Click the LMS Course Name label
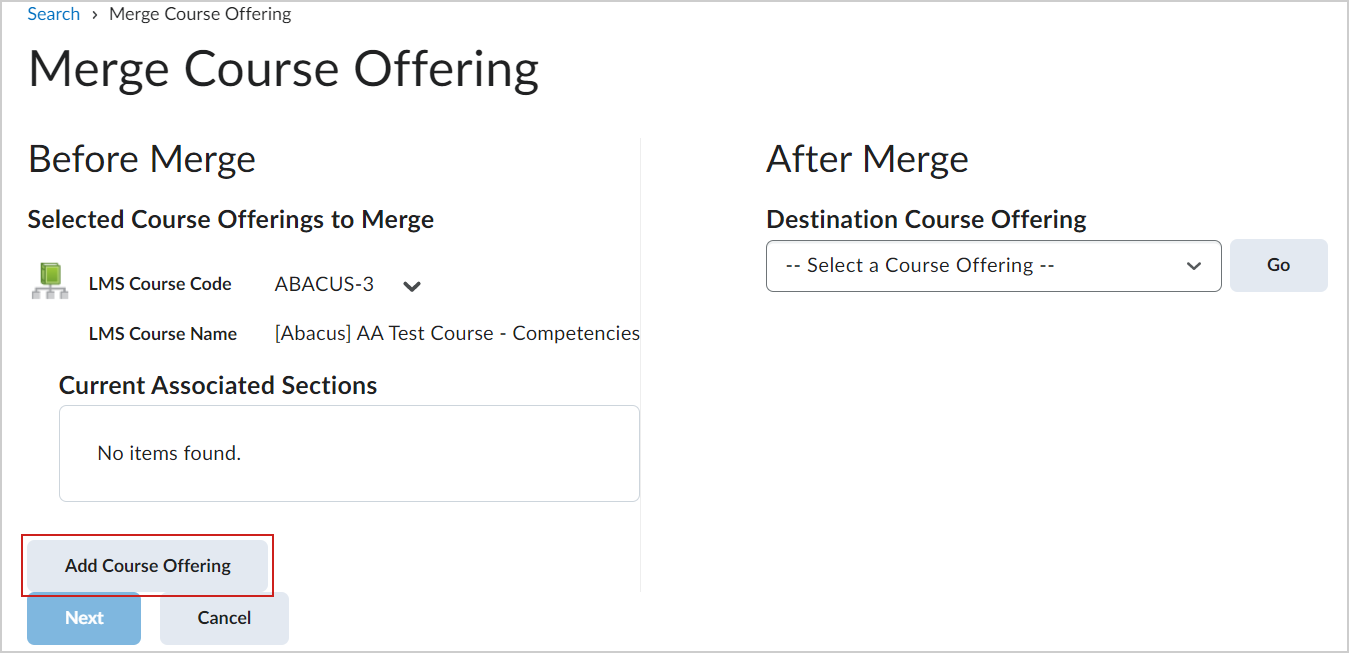 coord(163,334)
